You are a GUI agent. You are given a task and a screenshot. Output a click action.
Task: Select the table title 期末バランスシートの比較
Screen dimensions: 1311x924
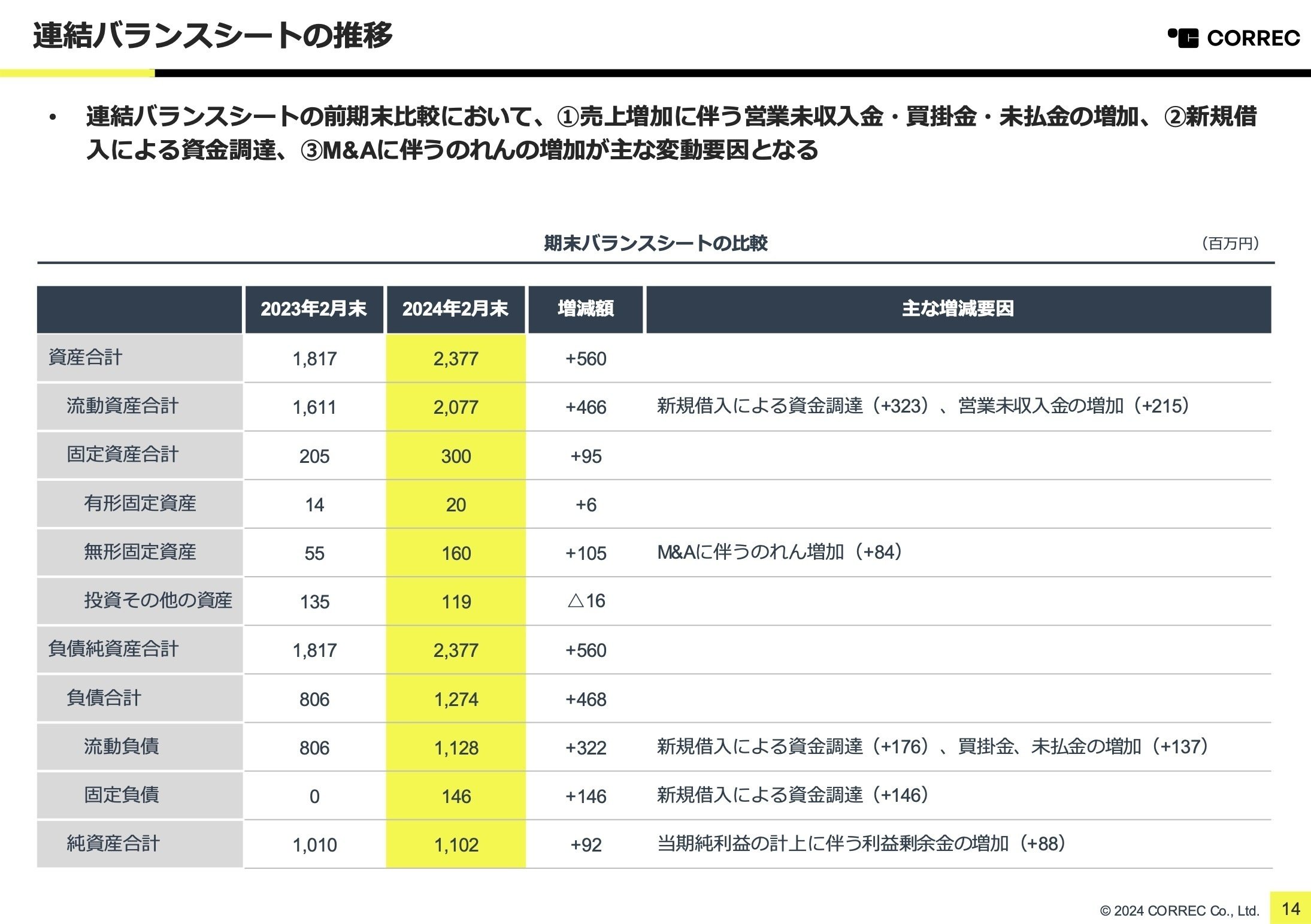pos(656,243)
